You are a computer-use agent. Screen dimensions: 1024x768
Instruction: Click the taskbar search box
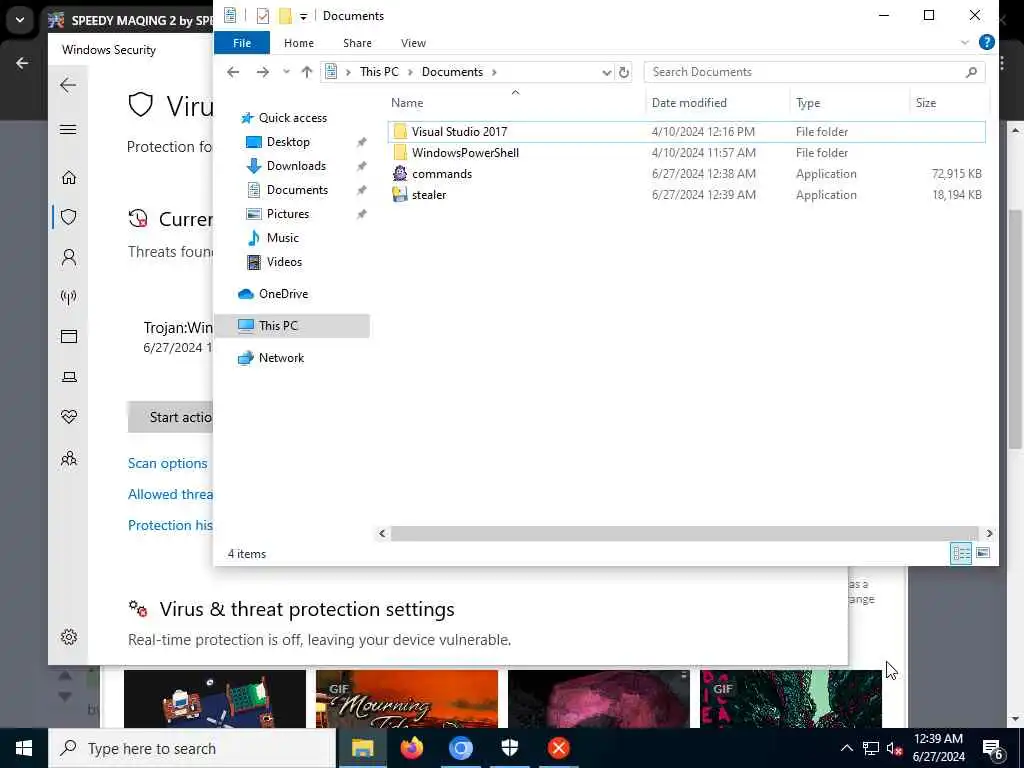point(192,748)
